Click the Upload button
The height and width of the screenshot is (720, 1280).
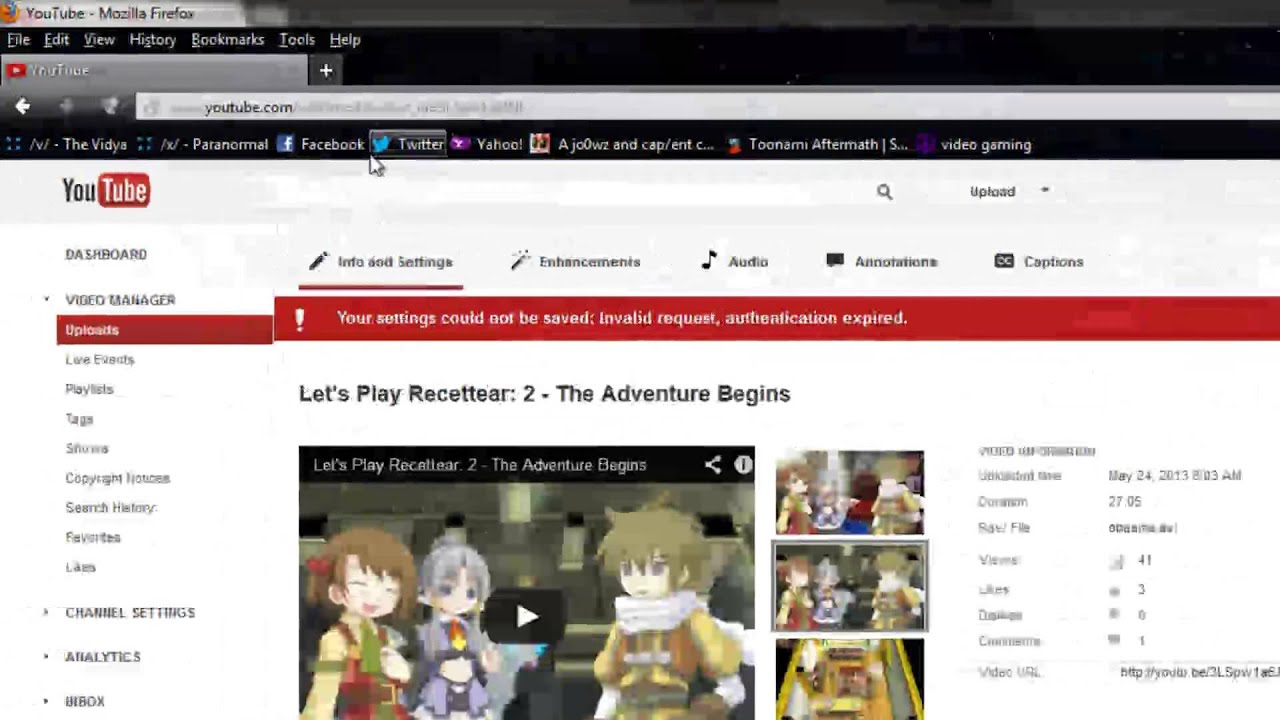tap(992, 191)
